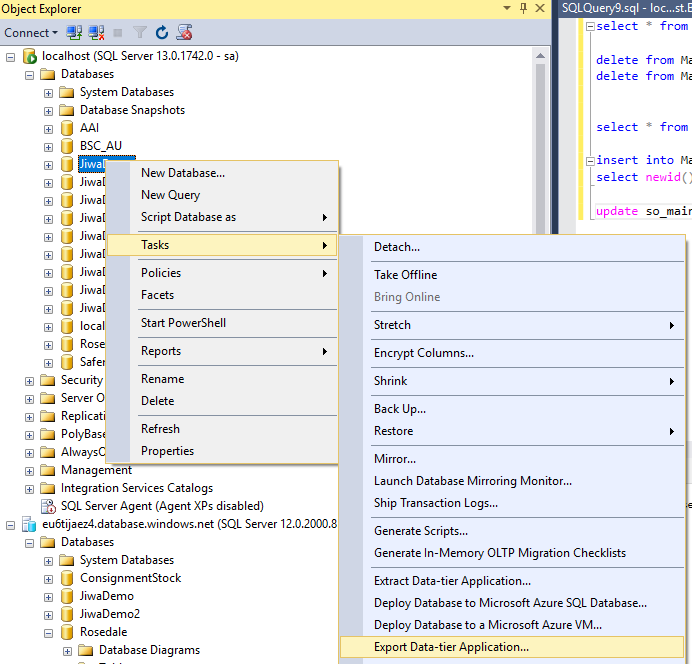Select Generate Scripts...
This screenshot has height=664, width=692.
click(512, 531)
